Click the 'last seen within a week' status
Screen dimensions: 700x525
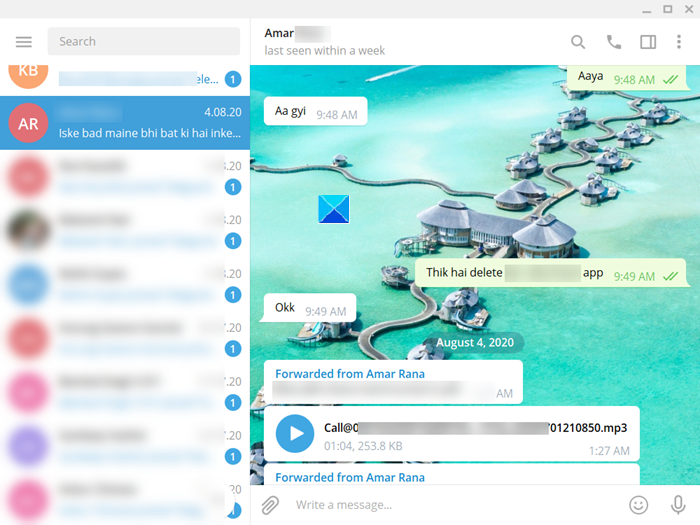tap(324, 50)
